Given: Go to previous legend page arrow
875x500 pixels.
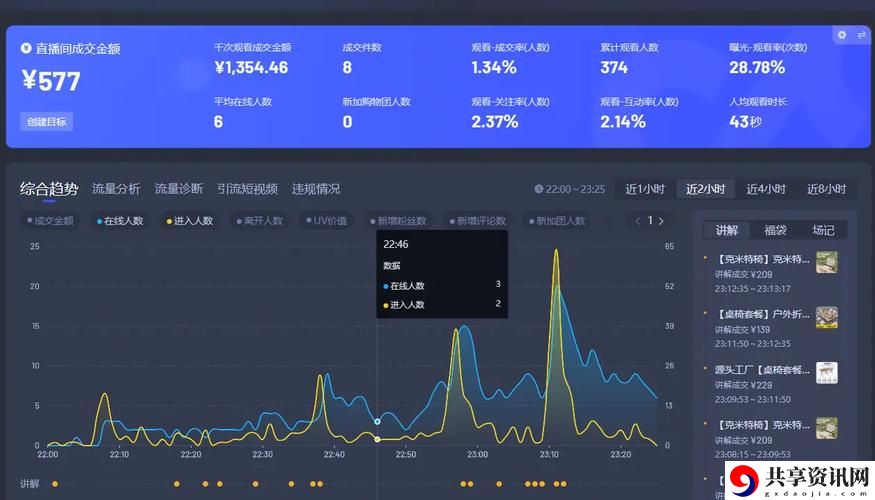Looking at the screenshot, I should click(x=637, y=221).
